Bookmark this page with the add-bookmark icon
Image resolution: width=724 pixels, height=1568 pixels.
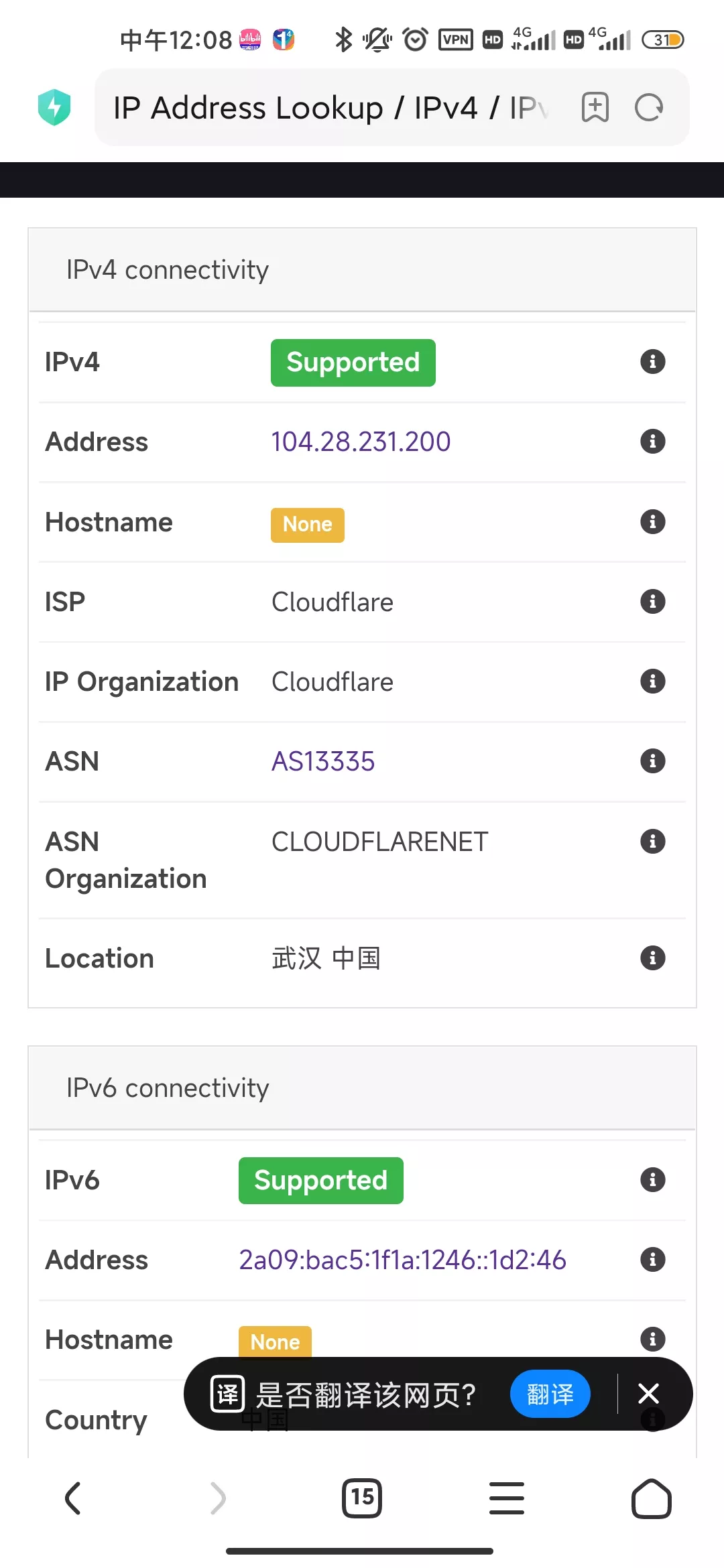pos(595,107)
